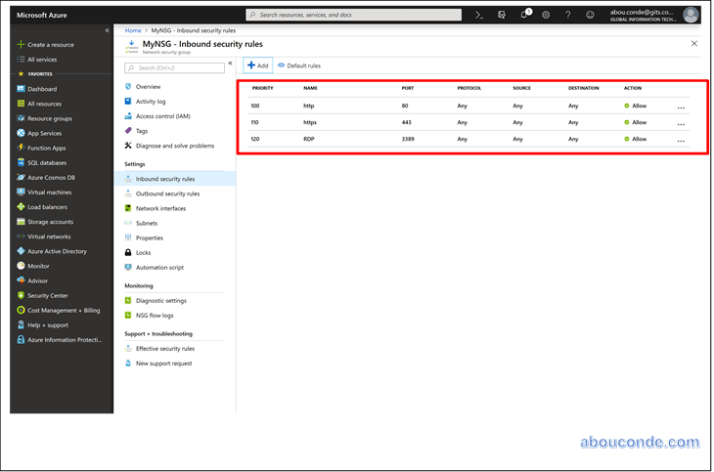Select Create a resource
The image size is (714, 472).
tap(50, 45)
